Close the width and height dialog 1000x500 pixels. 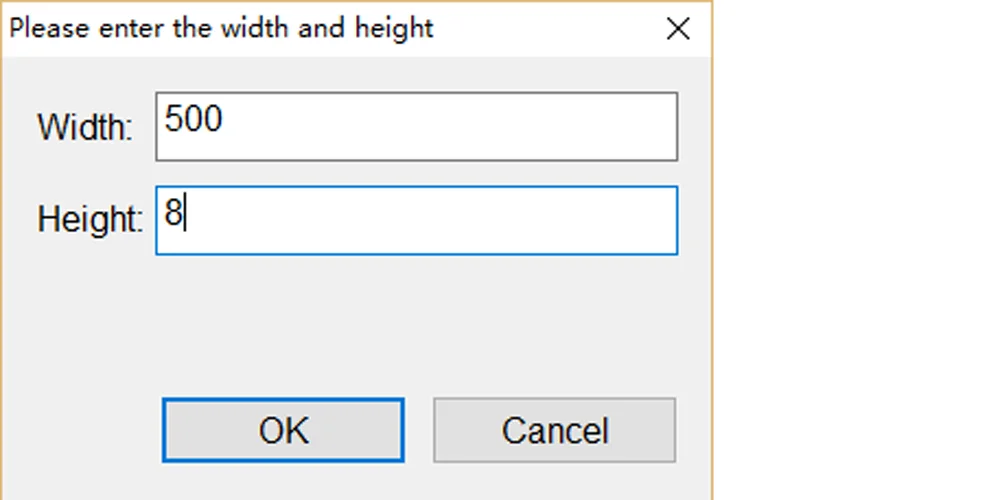pos(678,29)
